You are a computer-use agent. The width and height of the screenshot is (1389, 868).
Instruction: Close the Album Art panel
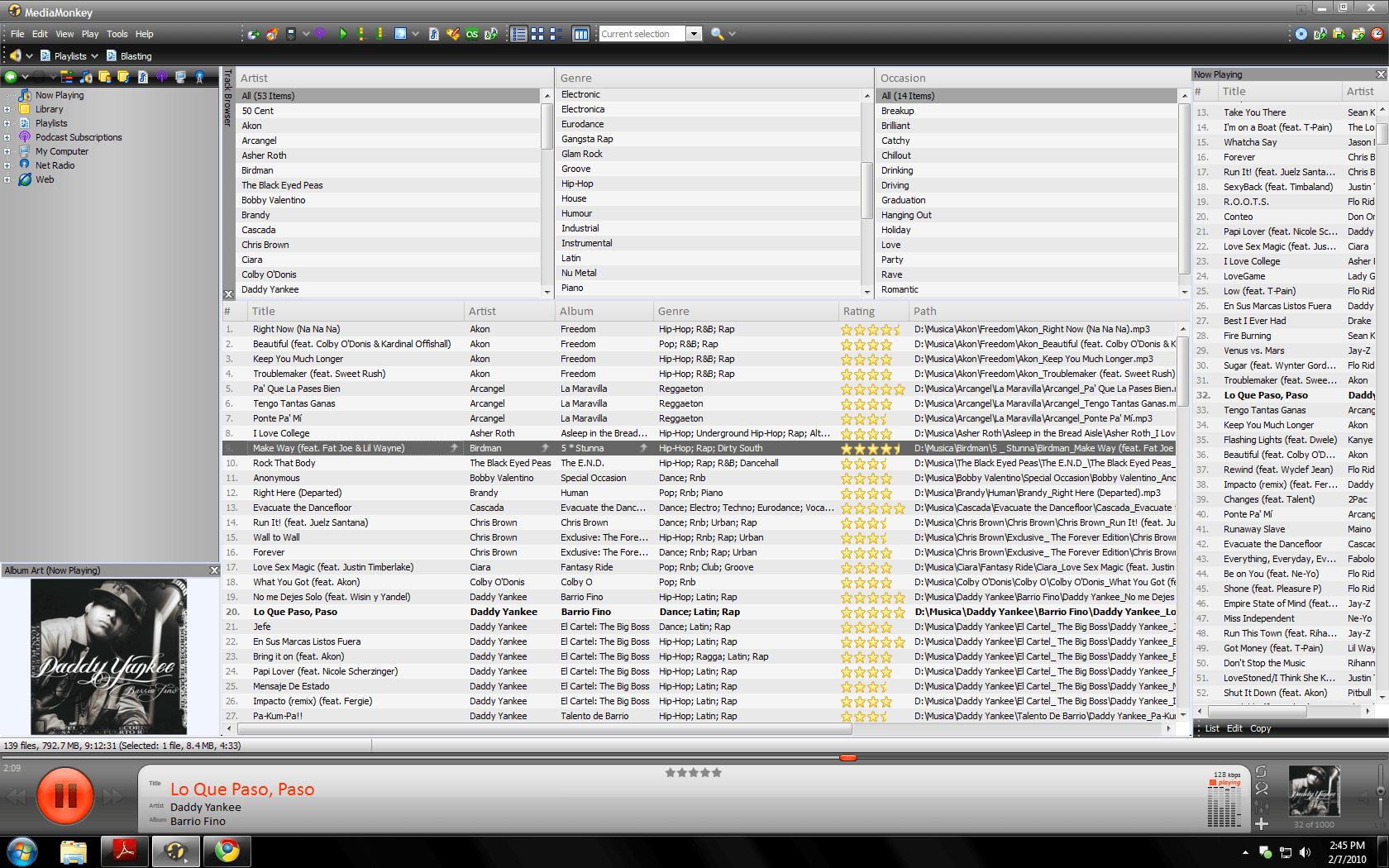214,570
